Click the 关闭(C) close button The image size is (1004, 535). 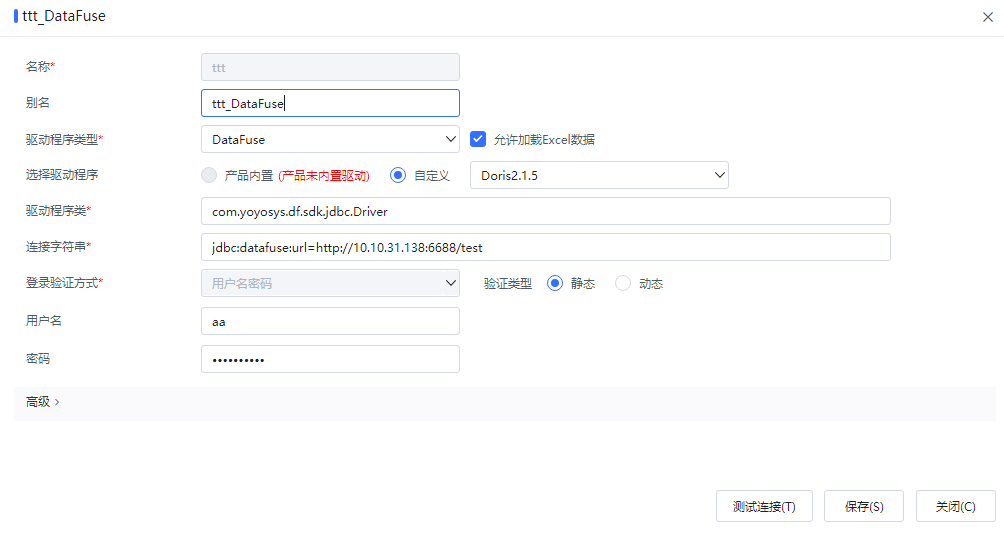955,506
